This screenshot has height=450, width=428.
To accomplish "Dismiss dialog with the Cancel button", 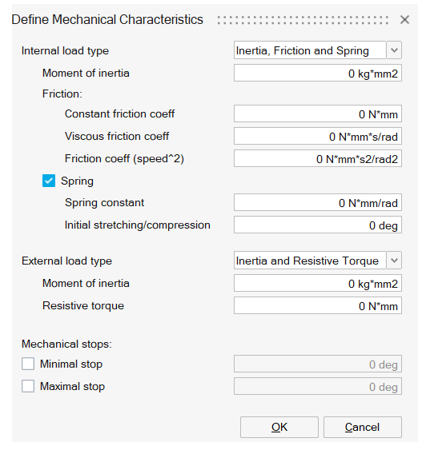I will point(362,427).
